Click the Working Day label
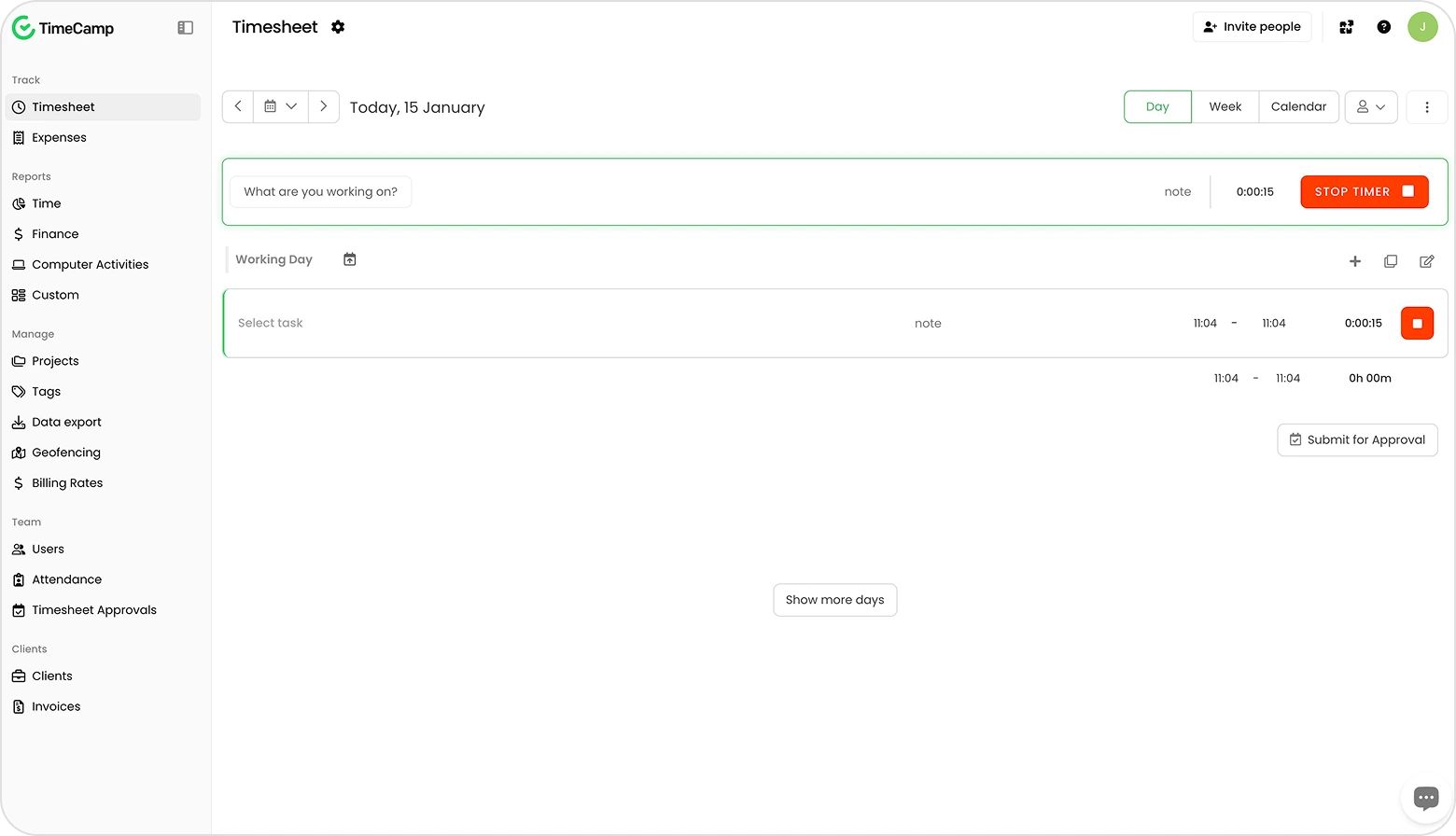Screen dimensions: 1456x836 point(273,259)
